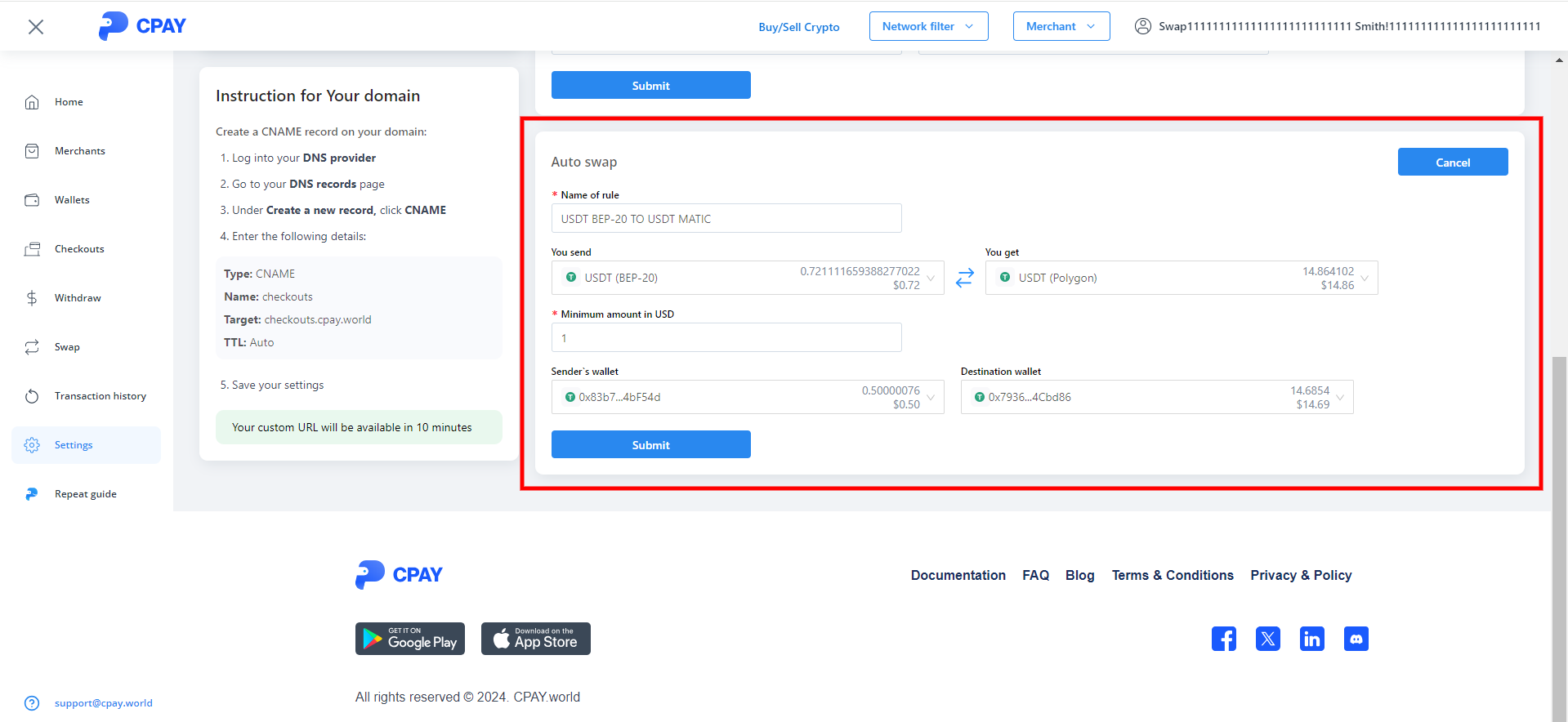This screenshot has width=1568, height=722.
Task: Open the Destination wallet dropdown
Action: 1156,397
